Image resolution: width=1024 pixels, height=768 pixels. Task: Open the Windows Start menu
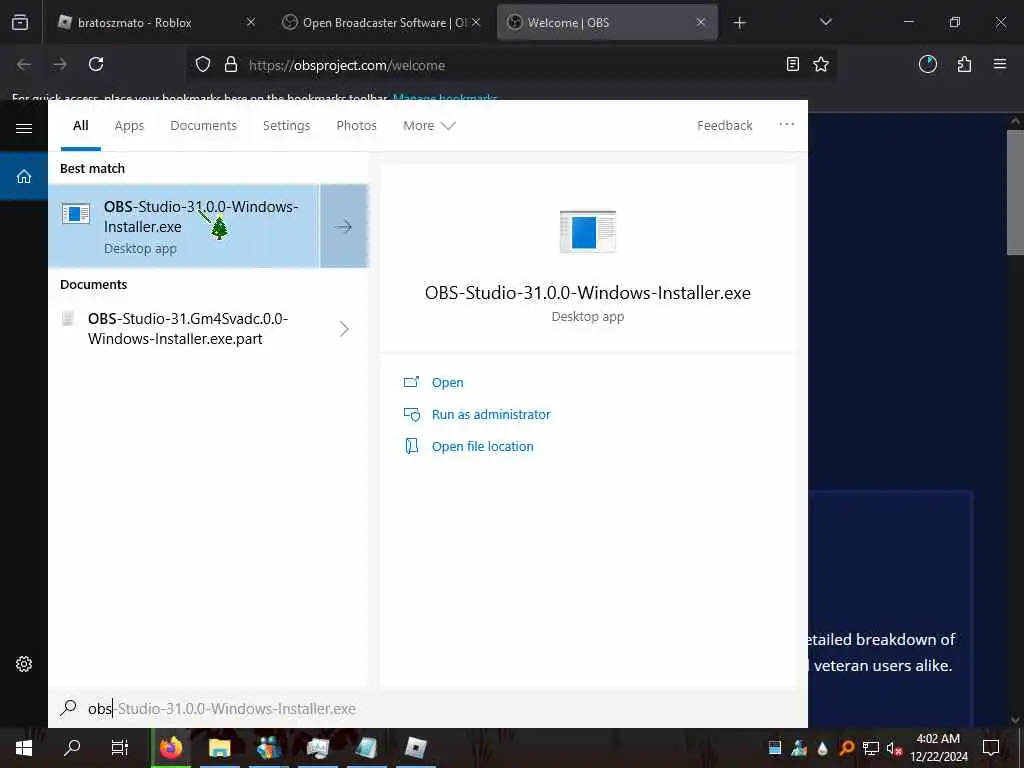[24, 748]
